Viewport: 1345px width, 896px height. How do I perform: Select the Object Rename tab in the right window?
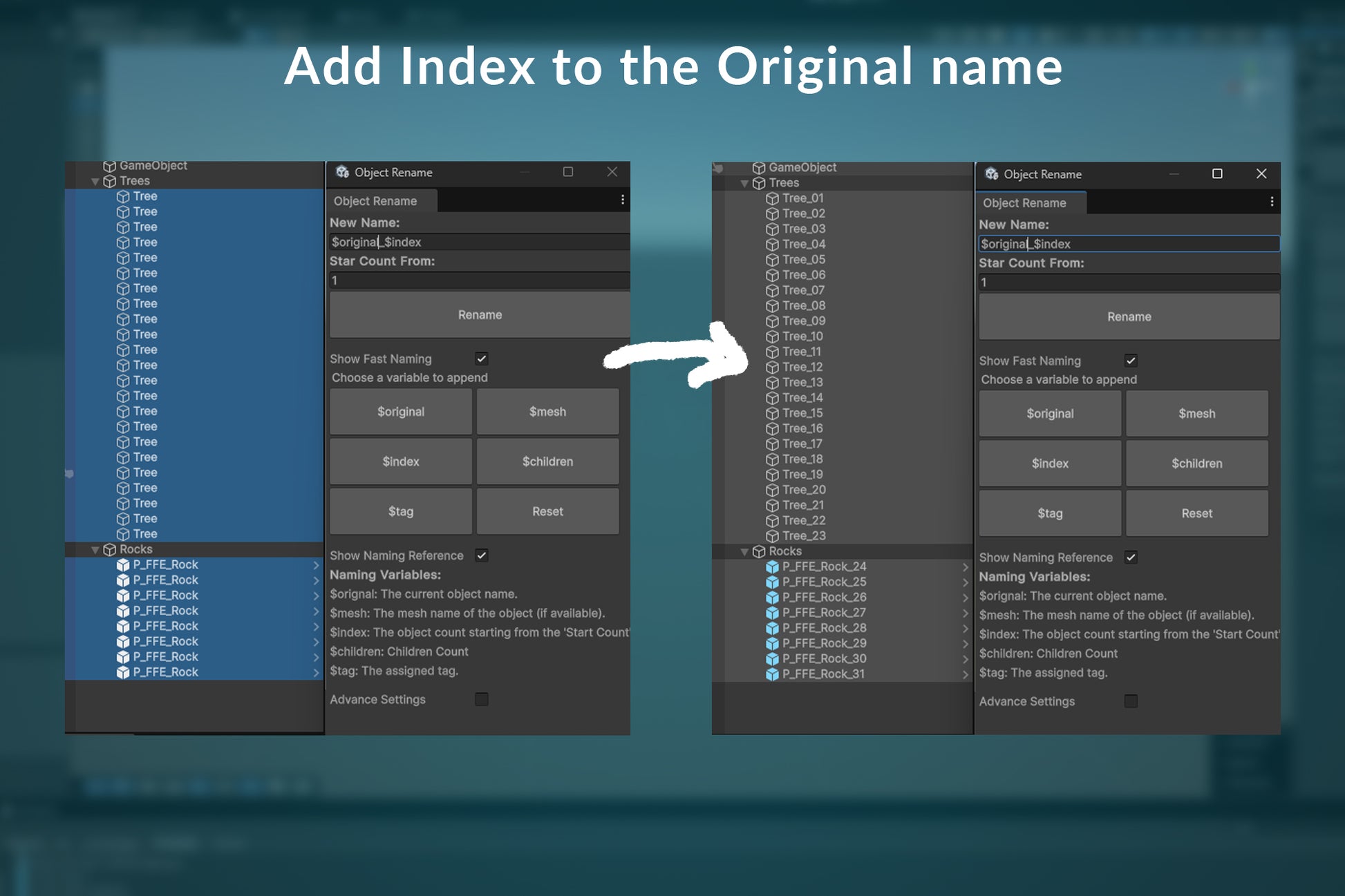[1024, 203]
